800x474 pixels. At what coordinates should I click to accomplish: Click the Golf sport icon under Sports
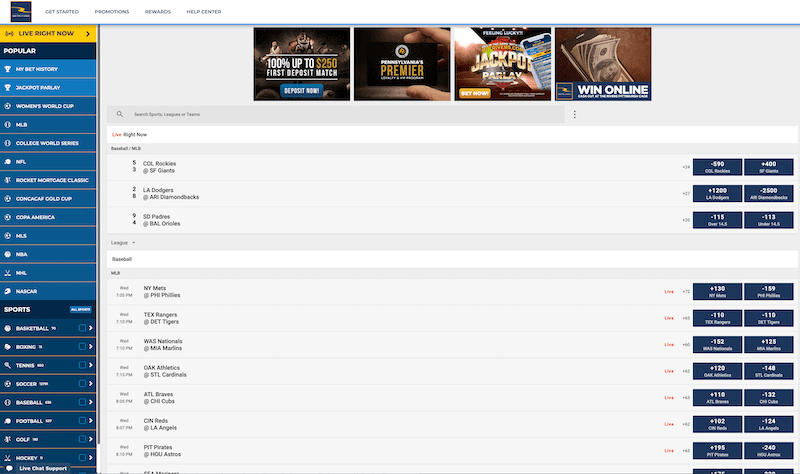click(8, 439)
